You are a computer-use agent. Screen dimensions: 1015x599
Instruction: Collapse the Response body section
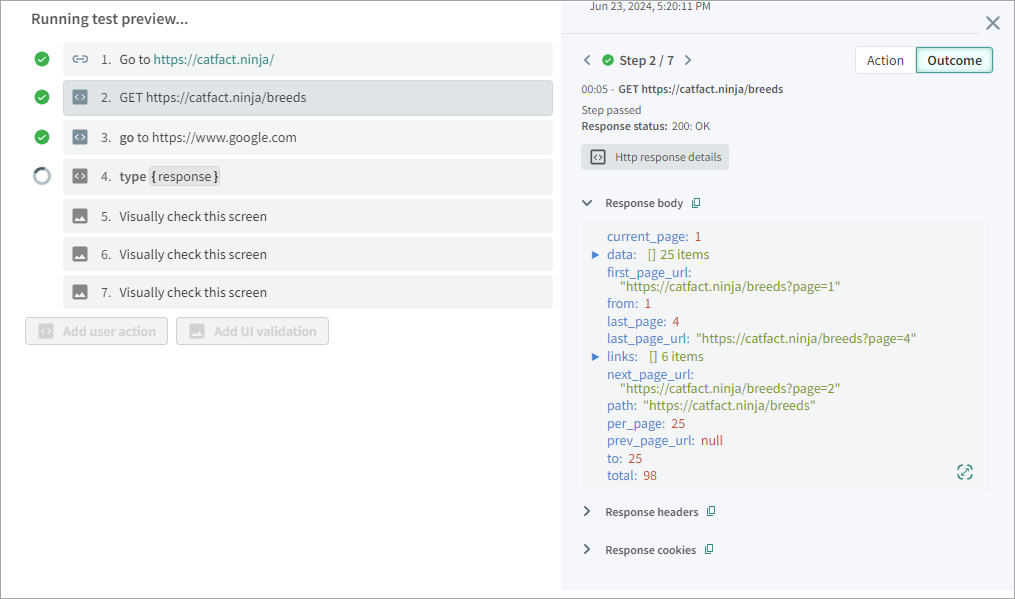pyautogui.click(x=587, y=203)
